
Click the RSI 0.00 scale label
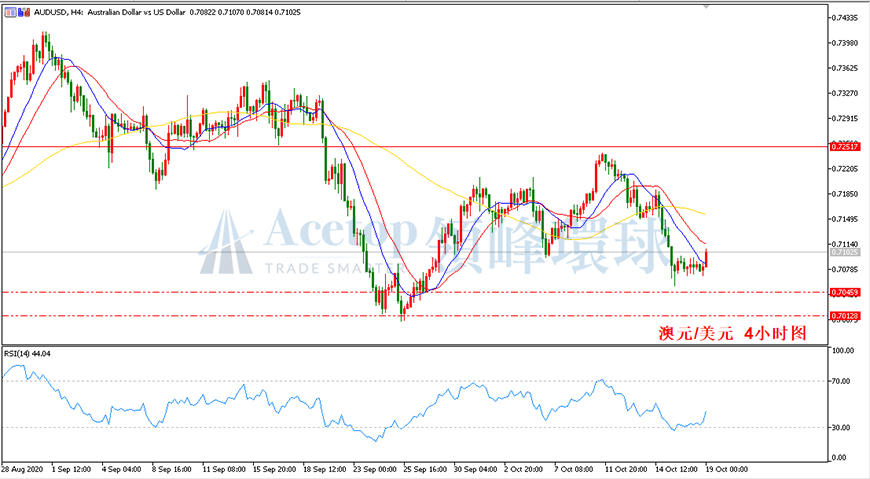point(839,458)
